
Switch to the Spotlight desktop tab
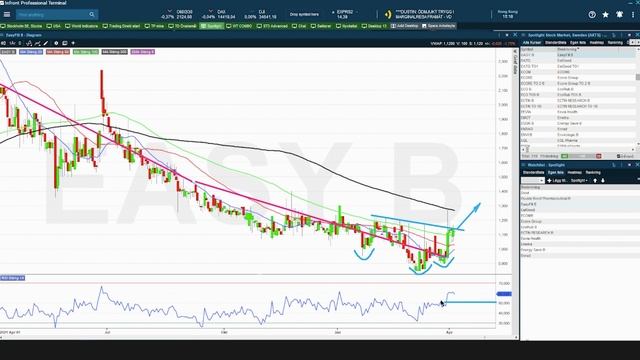[211, 26]
